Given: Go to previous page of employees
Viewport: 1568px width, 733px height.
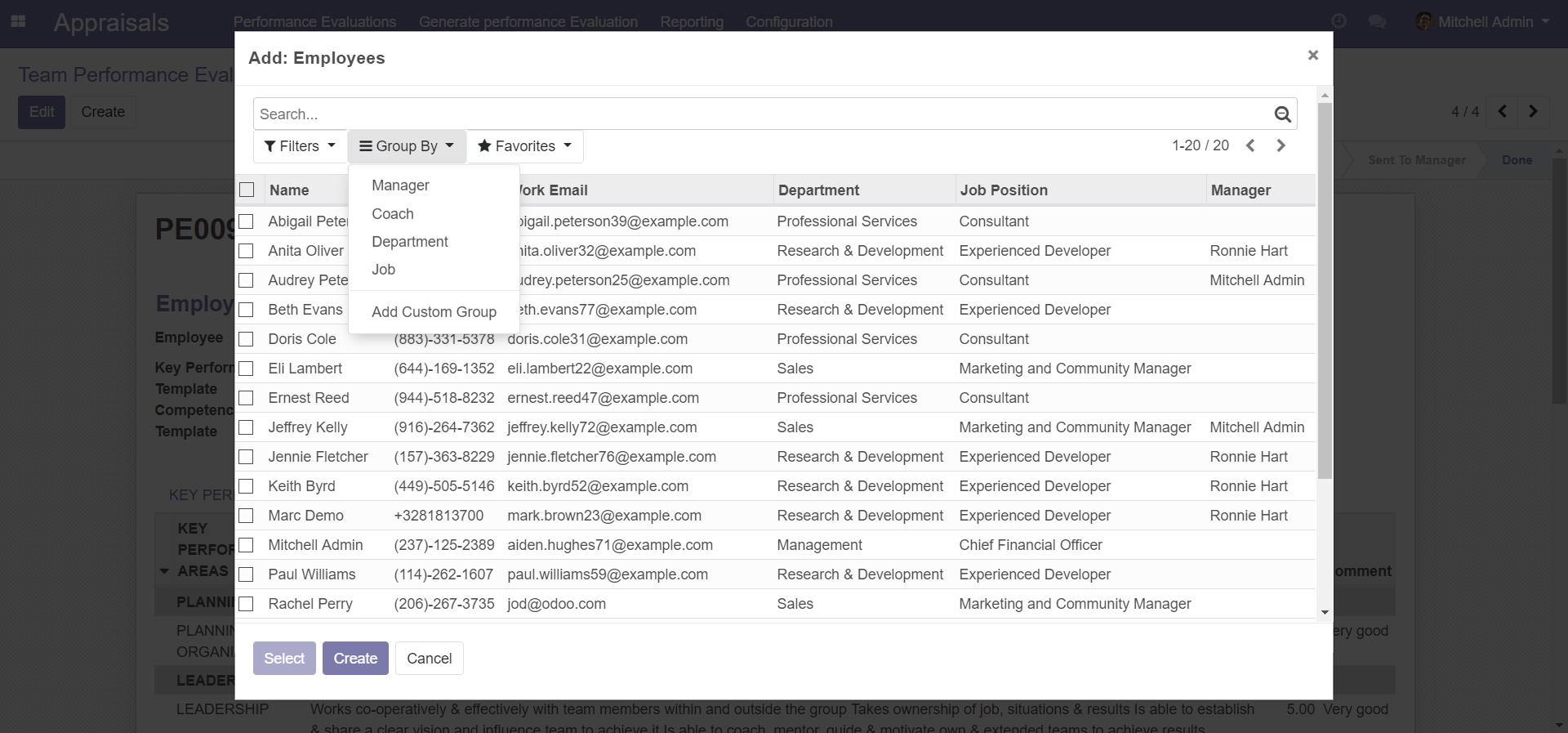Looking at the screenshot, I should click(1250, 145).
